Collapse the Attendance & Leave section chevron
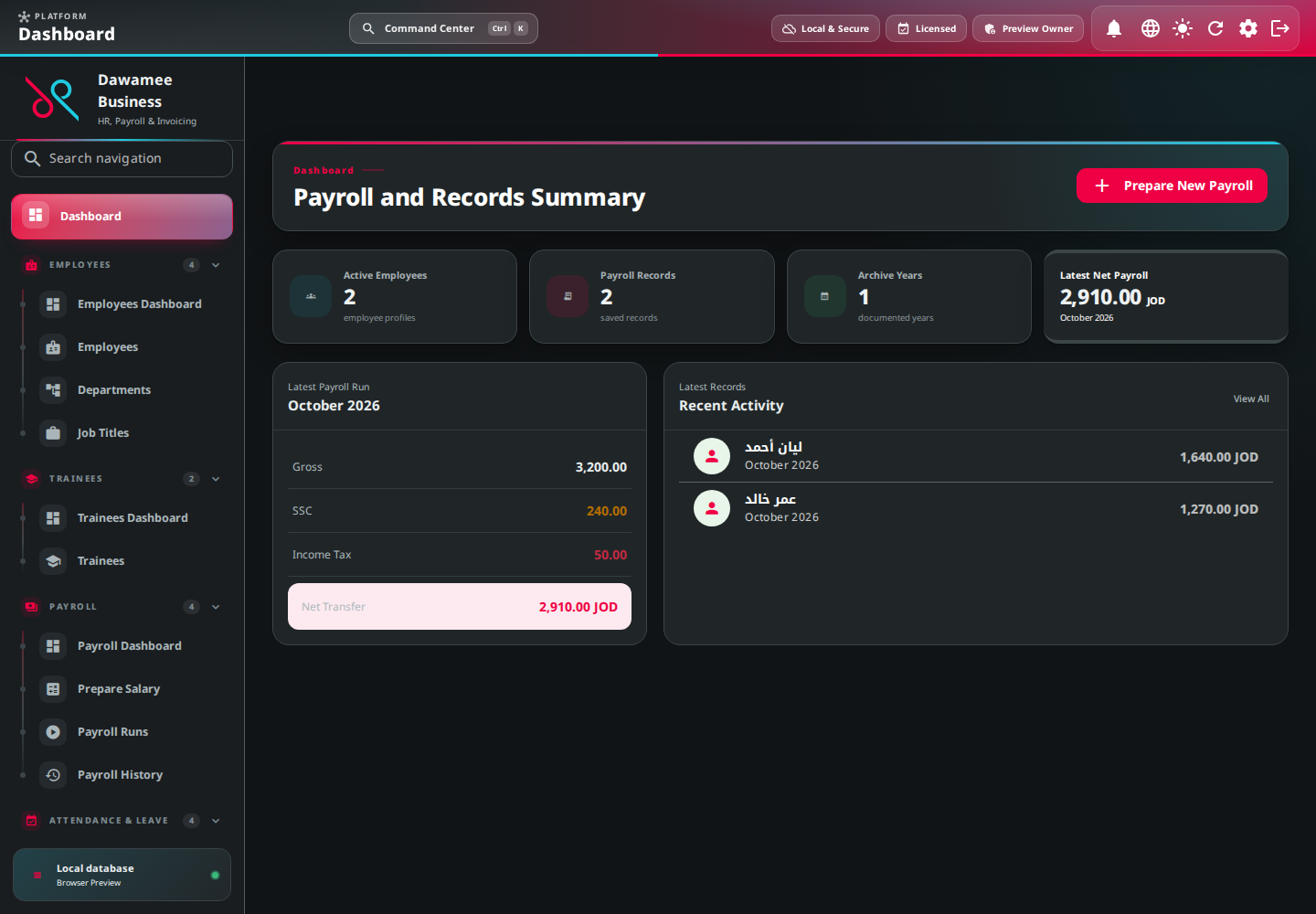The width and height of the screenshot is (1316, 914). pos(216,821)
